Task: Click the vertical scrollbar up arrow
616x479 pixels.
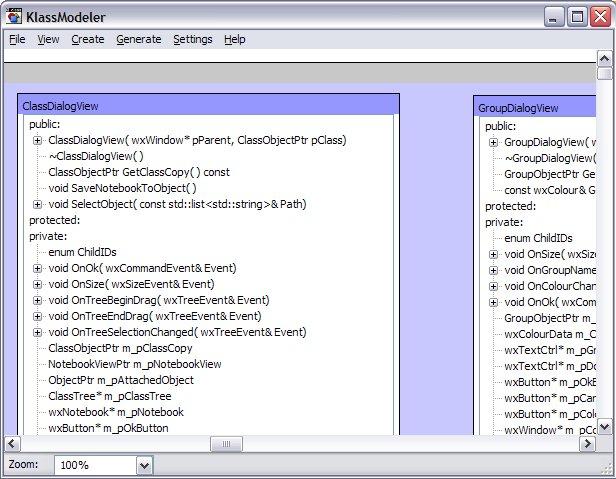Action: [x=605, y=59]
